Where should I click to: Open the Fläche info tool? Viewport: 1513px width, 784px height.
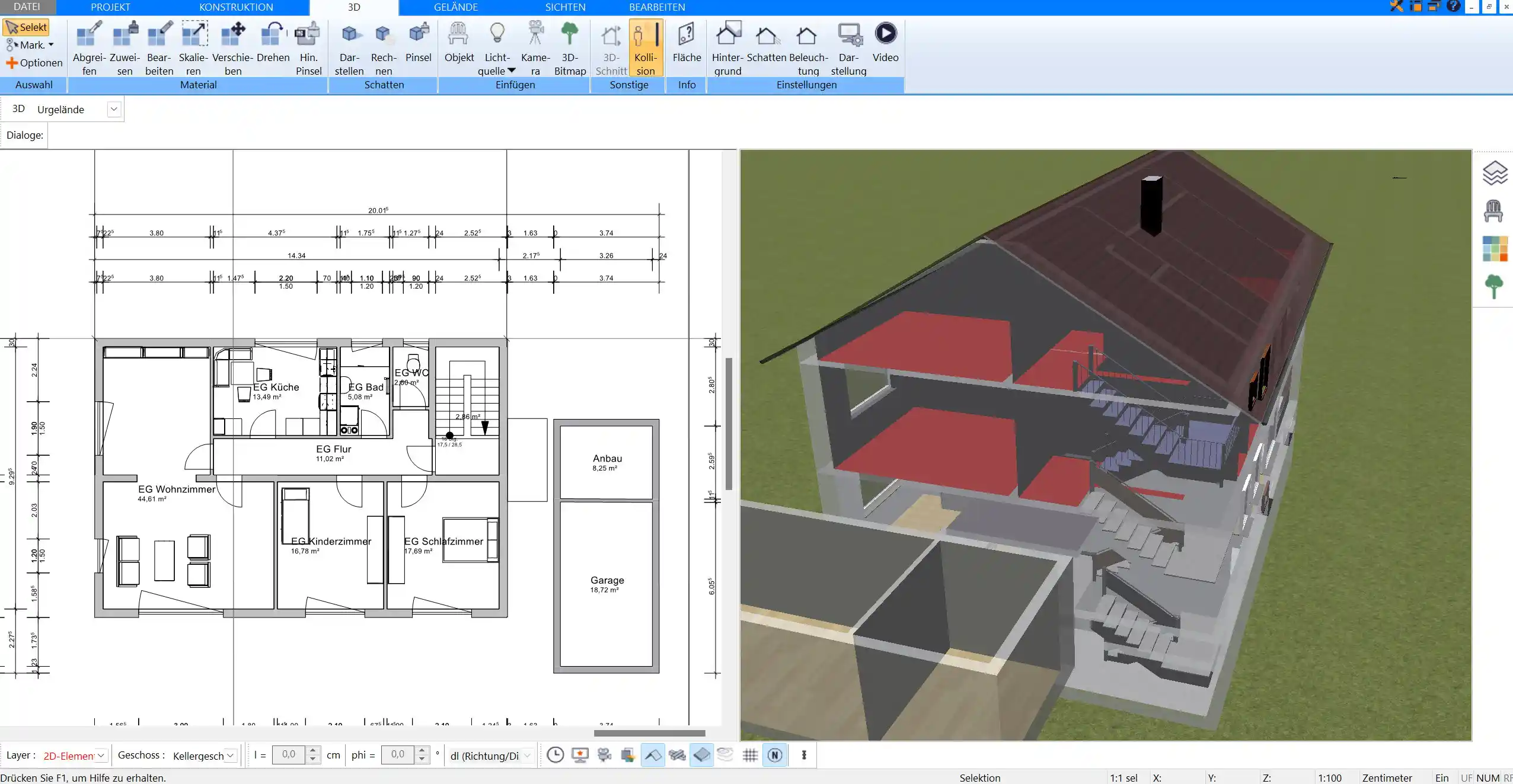[687, 41]
